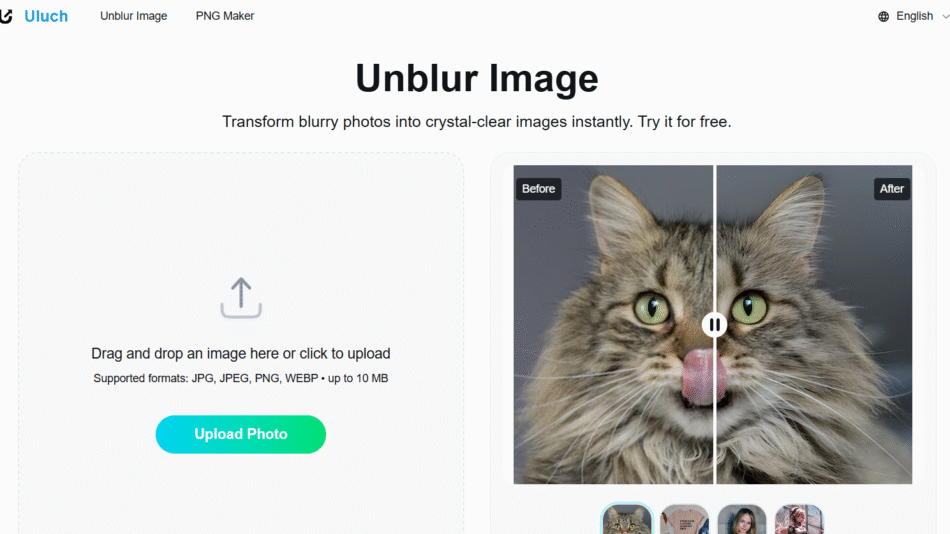This screenshot has width=950, height=534.
Task: Open the English language selector
Action: [914, 16]
